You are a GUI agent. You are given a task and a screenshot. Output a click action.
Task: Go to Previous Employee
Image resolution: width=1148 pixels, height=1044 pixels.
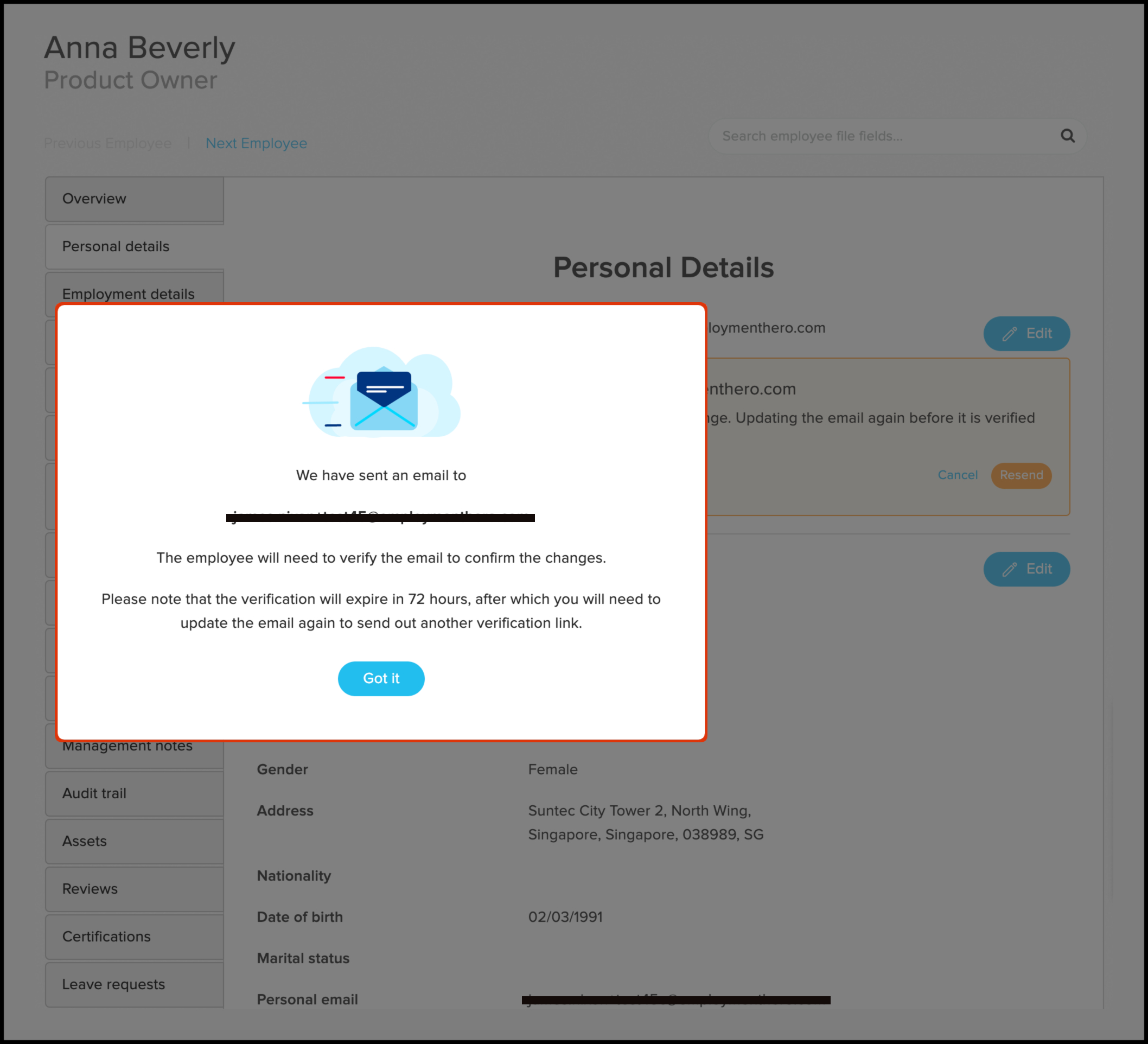click(107, 143)
